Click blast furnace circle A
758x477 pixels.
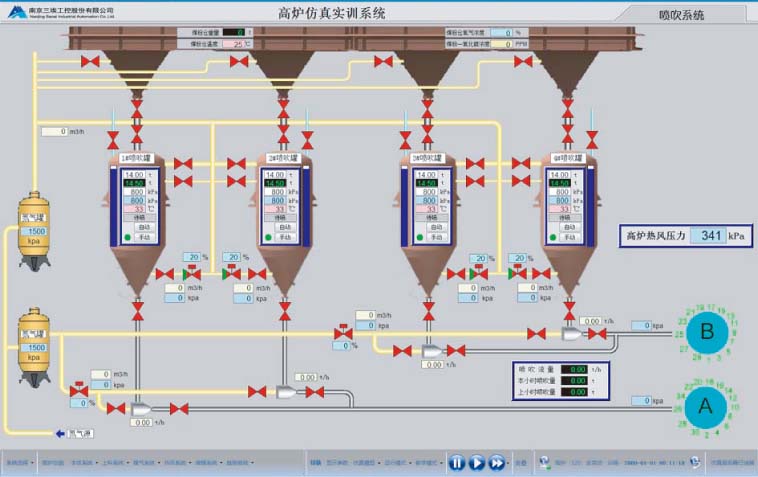704,405
